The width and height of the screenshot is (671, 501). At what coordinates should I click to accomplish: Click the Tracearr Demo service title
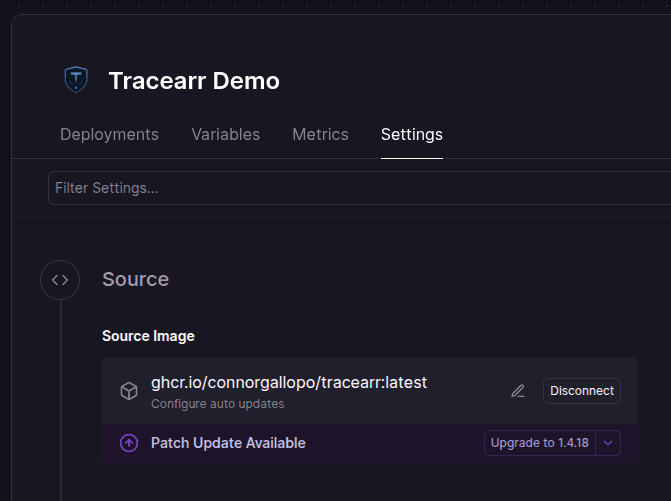(194, 80)
